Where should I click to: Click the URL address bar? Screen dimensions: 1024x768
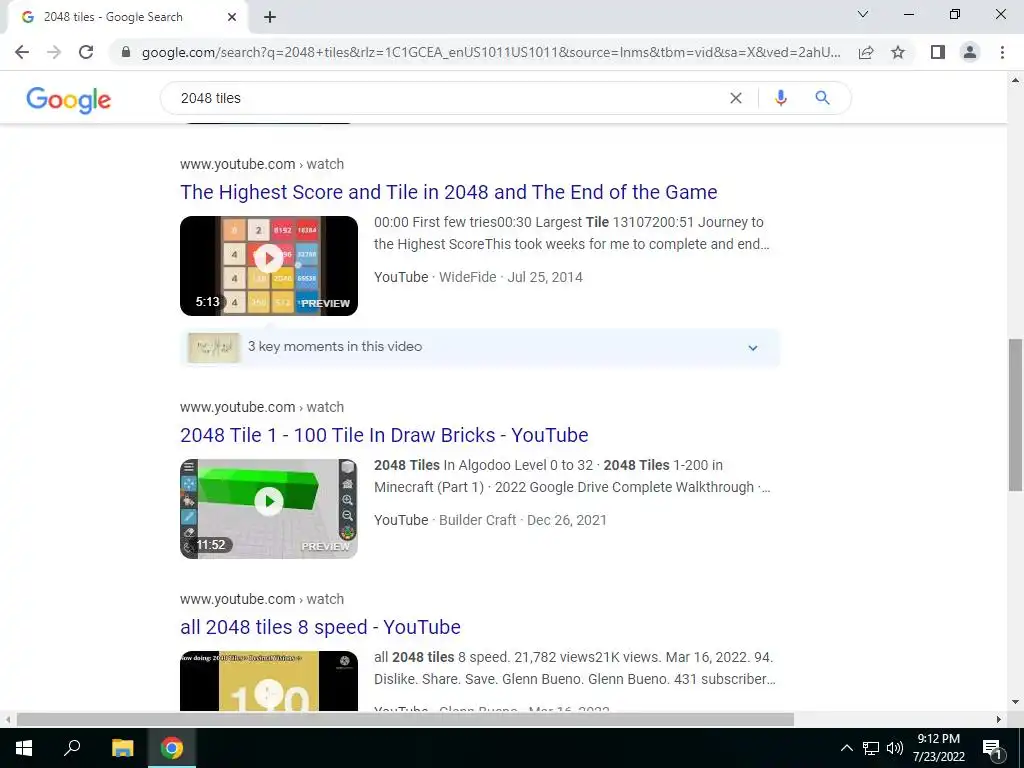[490, 52]
